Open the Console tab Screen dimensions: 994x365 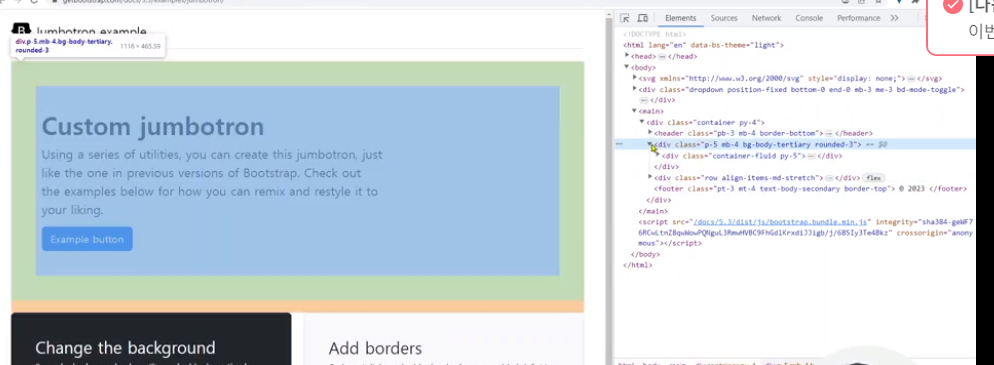click(x=809, y=18)
